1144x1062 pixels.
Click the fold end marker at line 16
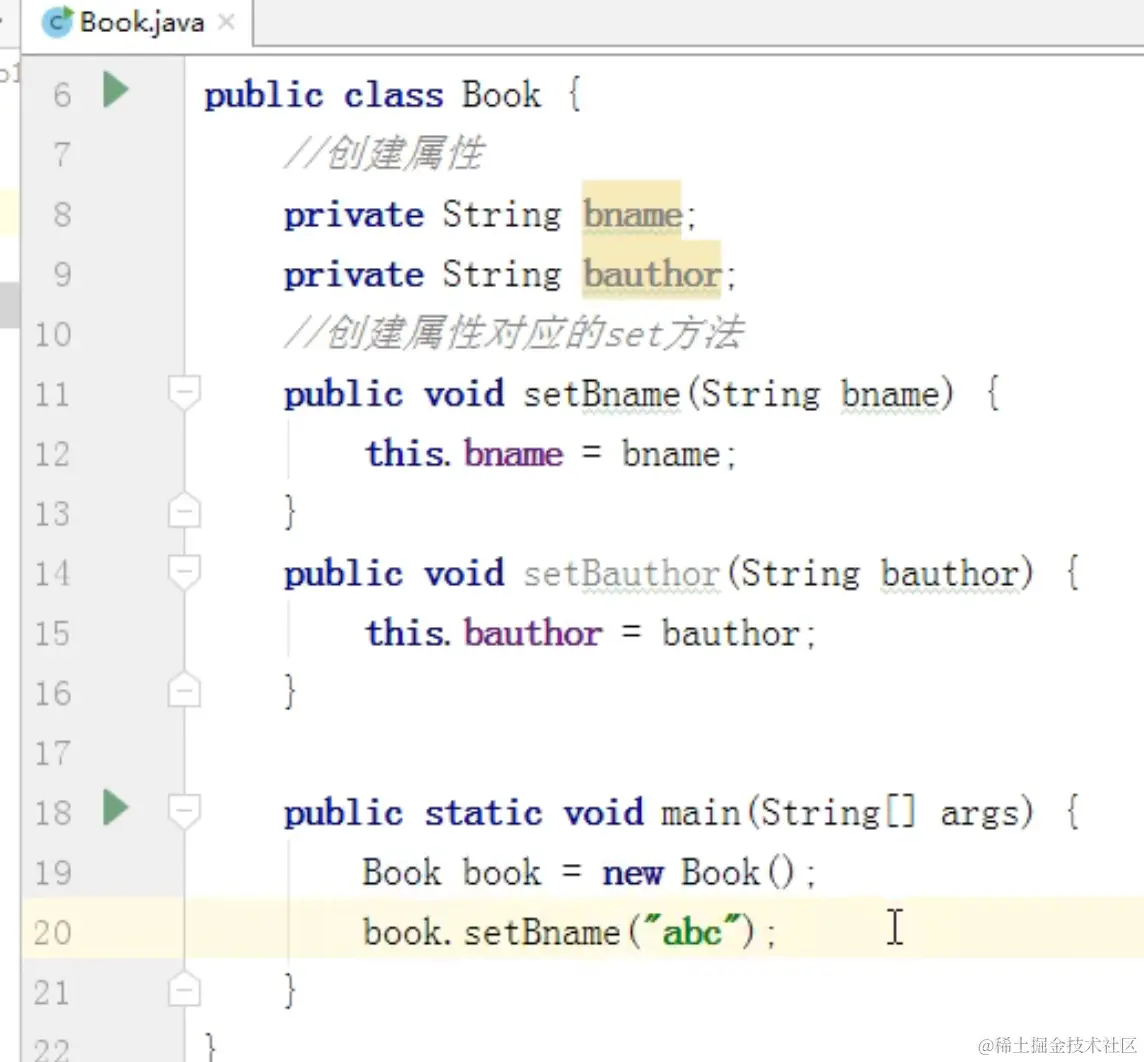pyautogui.click(x=184, y=689)
